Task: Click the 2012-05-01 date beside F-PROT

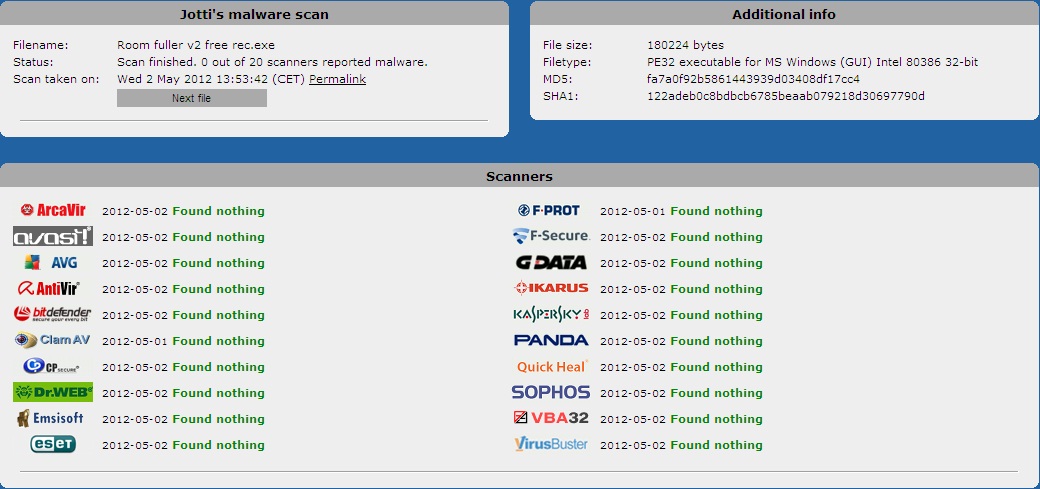Action: [x=633, y=212]
